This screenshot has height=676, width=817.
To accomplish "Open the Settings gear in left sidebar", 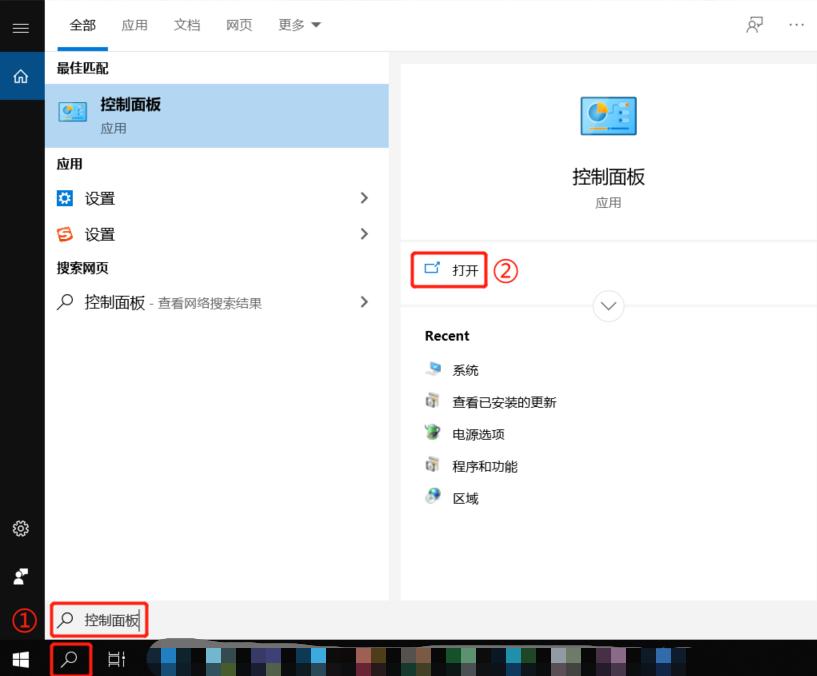I will tap(20, 528).
